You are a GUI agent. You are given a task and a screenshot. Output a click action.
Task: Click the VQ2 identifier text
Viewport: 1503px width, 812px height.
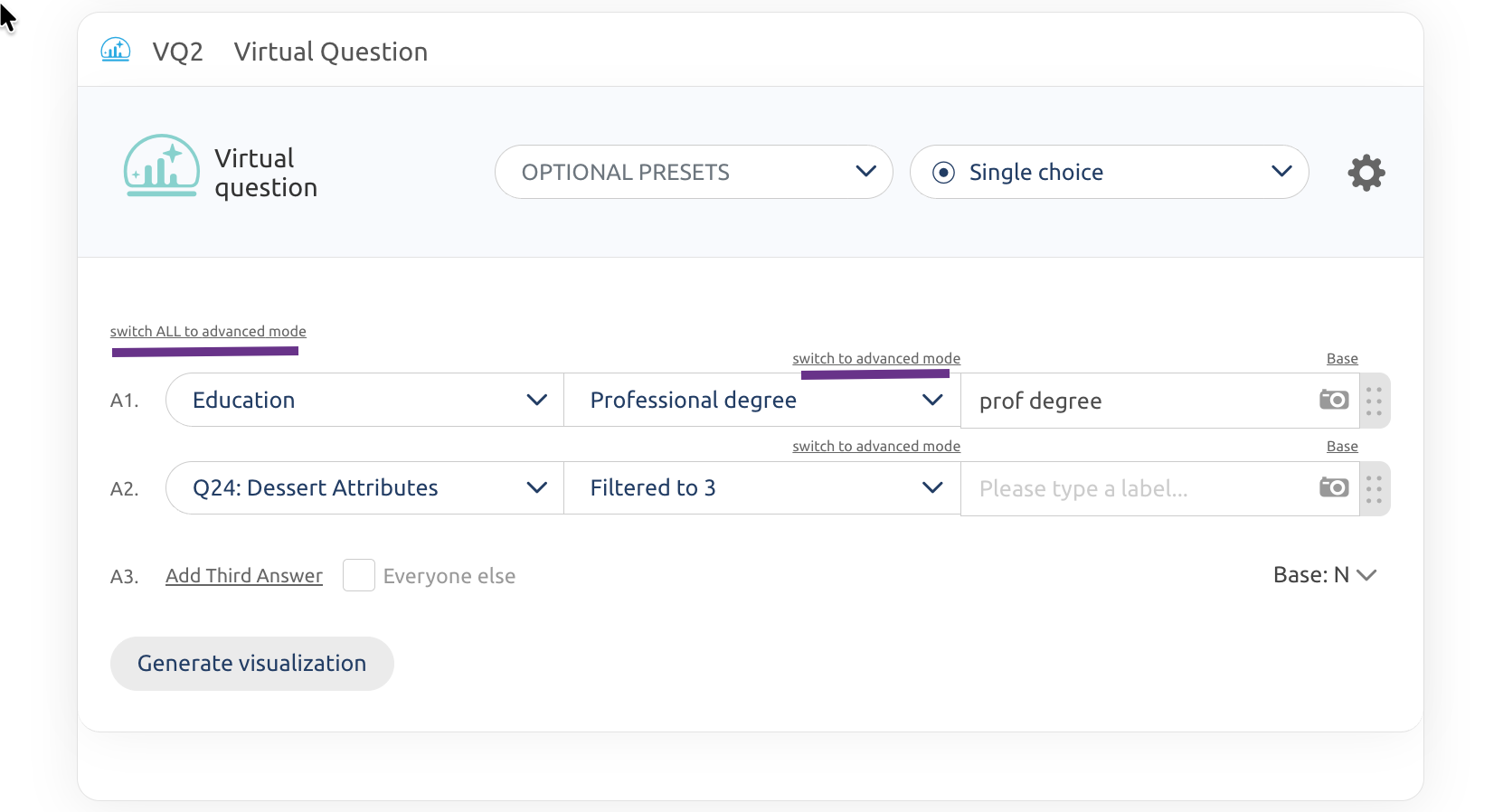coord(178,52)
